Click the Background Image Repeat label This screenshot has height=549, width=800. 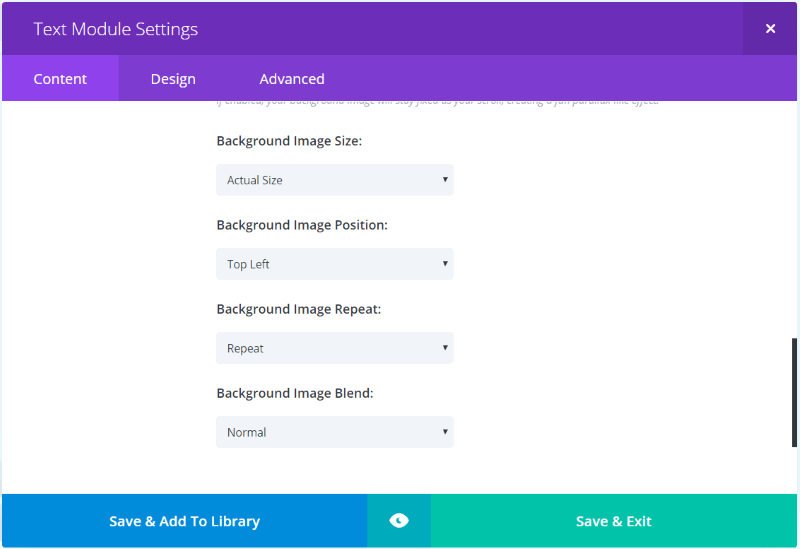click(x=299, y=309)
